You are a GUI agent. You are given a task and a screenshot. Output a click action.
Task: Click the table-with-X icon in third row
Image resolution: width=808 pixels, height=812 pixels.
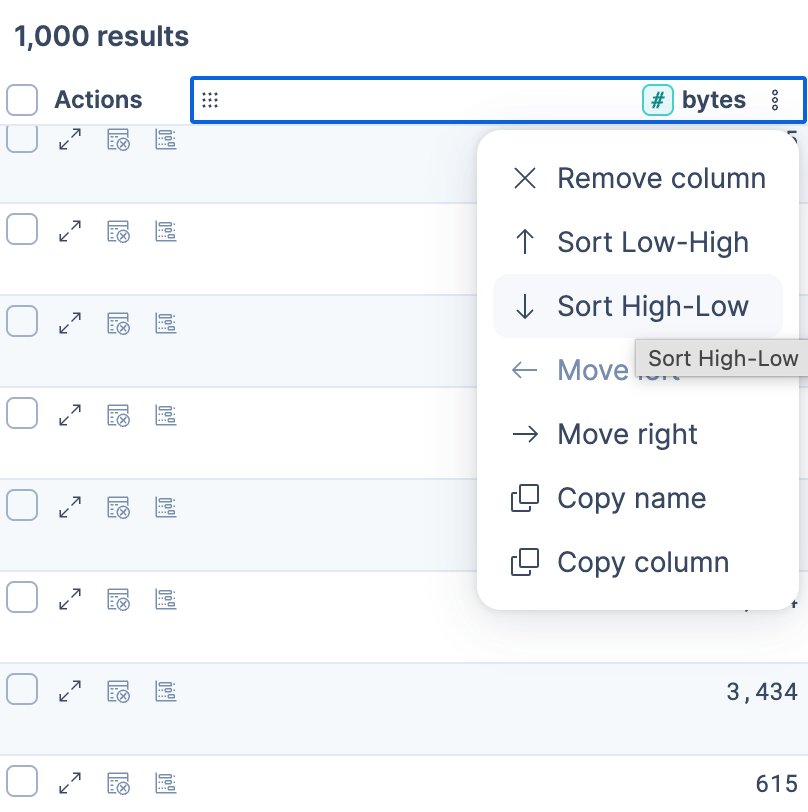click(119, 324)
